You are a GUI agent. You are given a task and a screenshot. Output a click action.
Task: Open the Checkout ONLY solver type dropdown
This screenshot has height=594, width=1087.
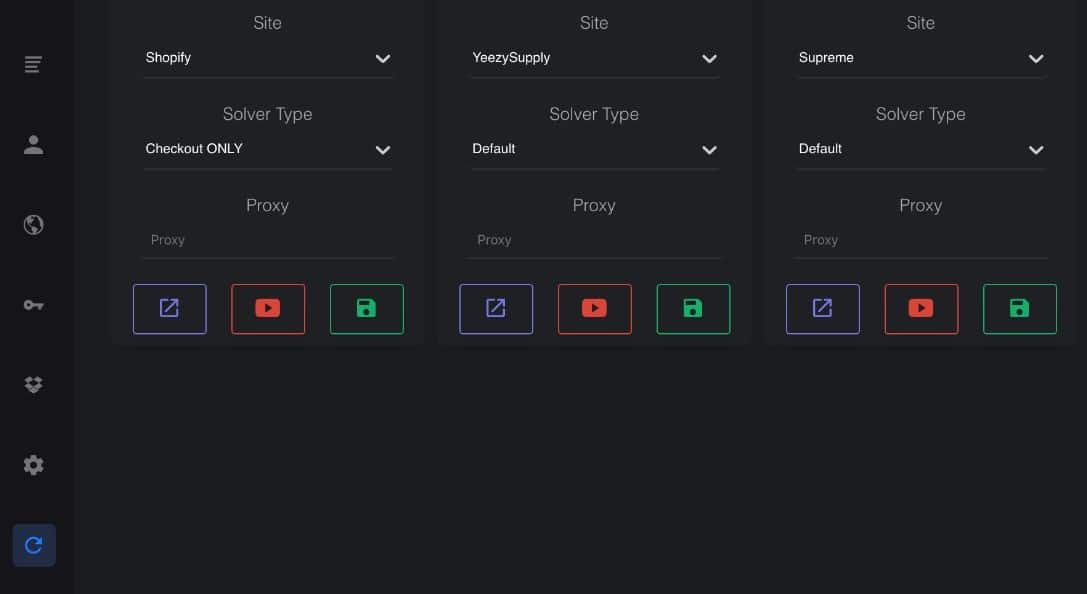tap(268, 149)
